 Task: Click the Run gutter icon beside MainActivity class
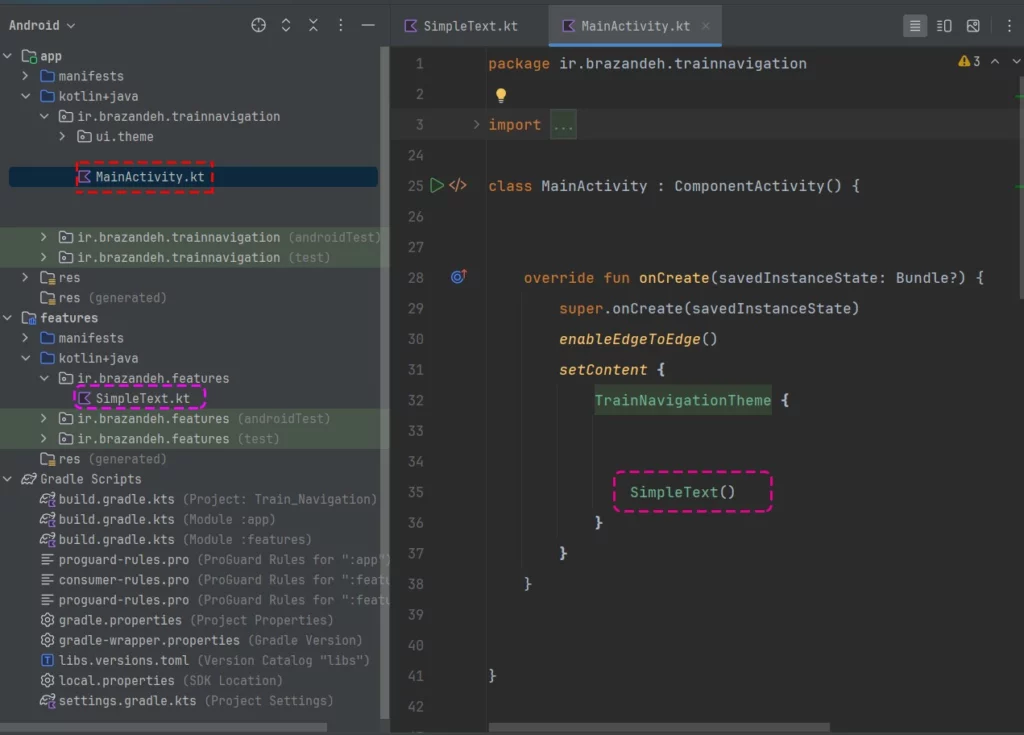point(436,185)
